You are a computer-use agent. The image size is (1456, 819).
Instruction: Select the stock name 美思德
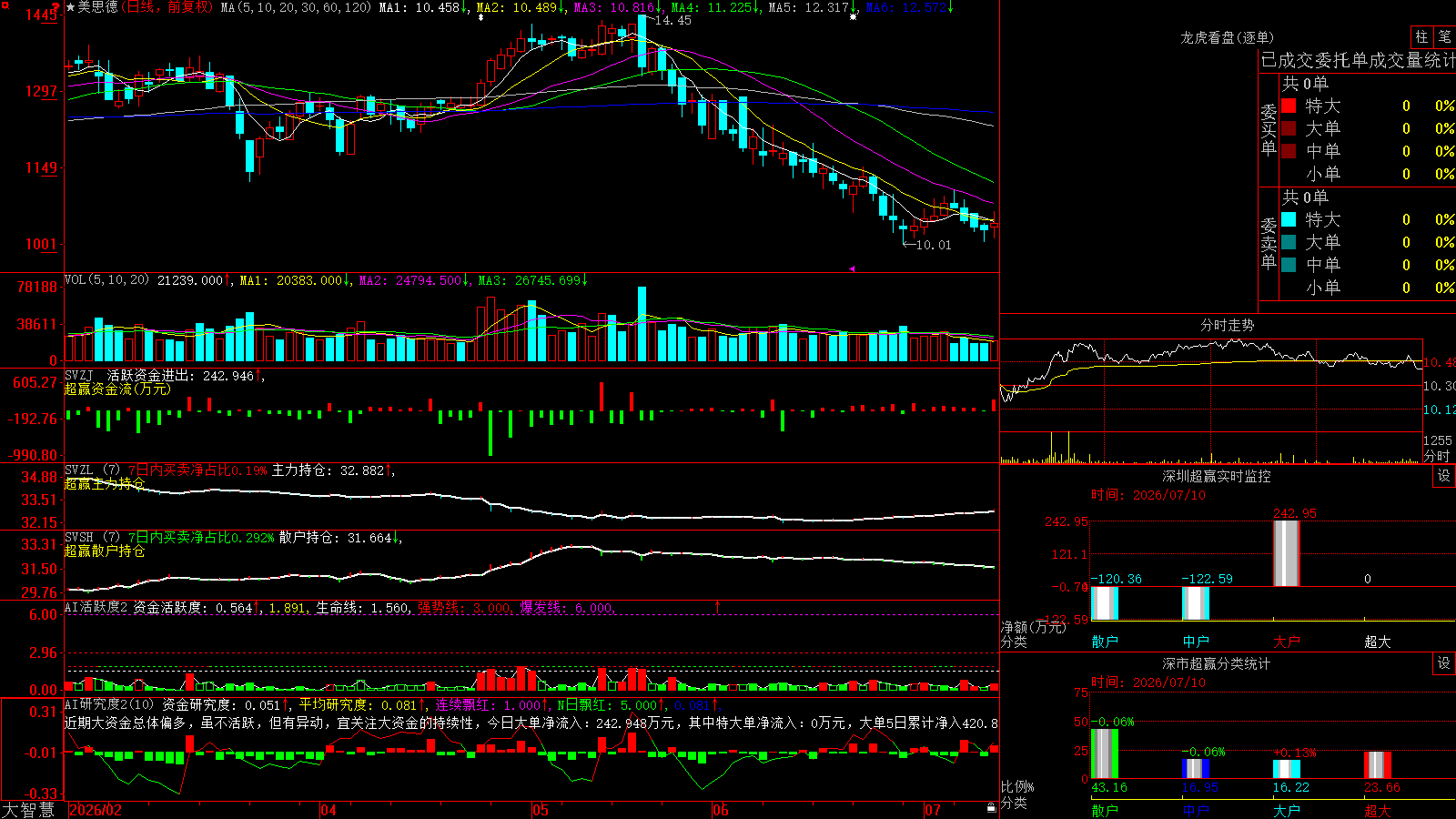(97, 7)
